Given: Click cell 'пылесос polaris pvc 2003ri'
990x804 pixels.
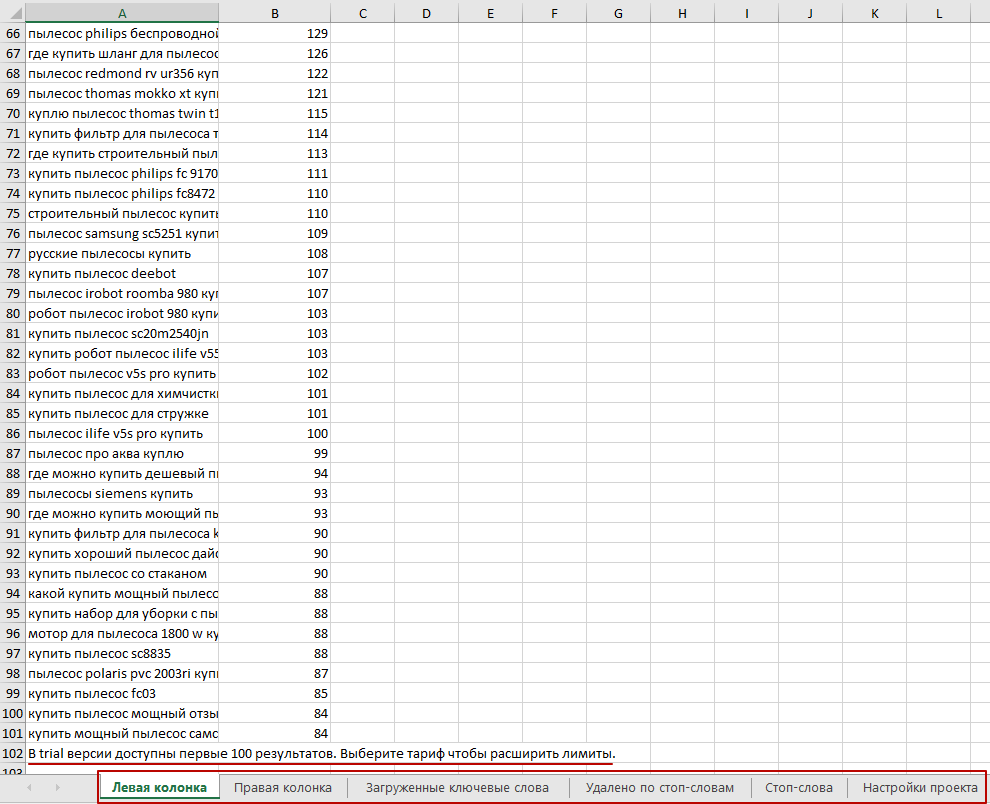Looking at the screenshot, I should [x=122, y=673].
